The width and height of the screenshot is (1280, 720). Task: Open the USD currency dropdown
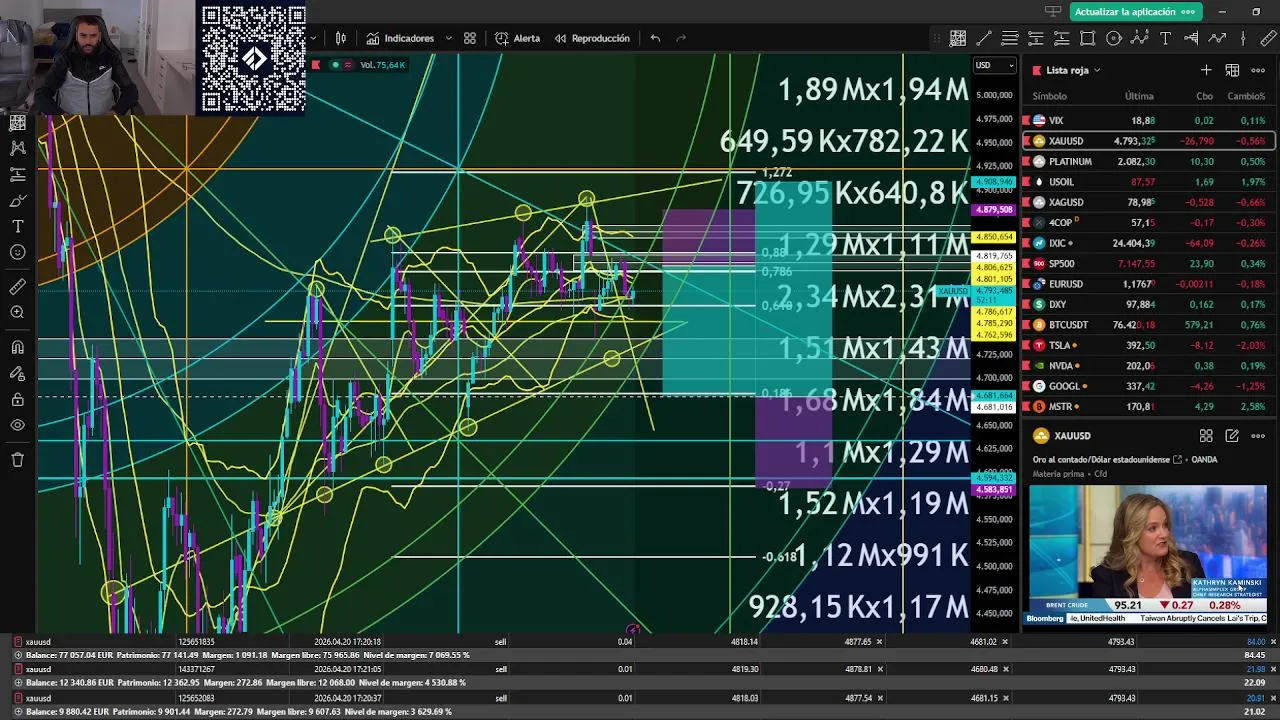tap(995, 65)
